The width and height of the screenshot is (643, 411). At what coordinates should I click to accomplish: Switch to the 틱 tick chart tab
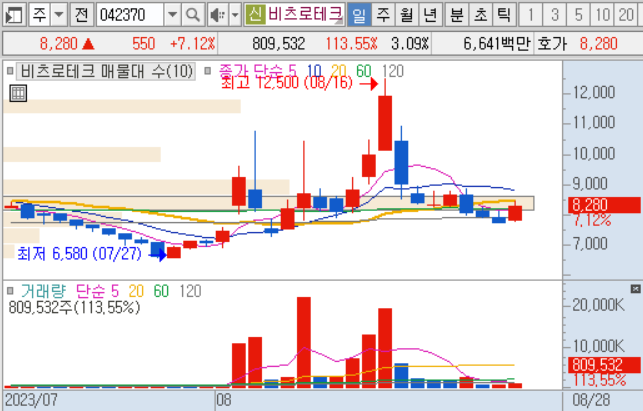(x=504, y=15)
